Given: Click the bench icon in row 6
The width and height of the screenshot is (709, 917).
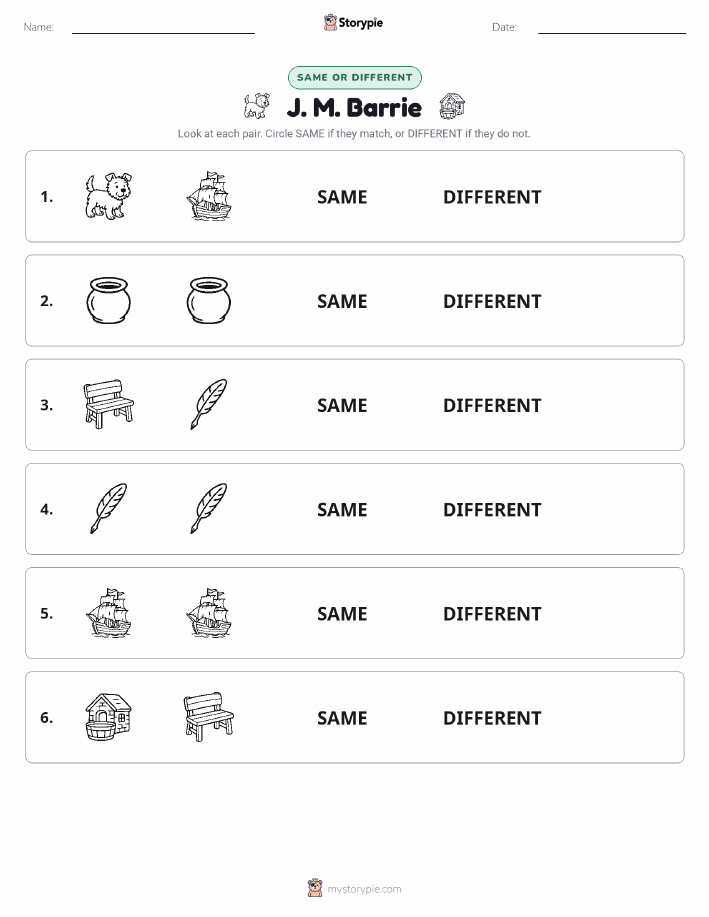Looking at the screenshot, I should (x=209, y=717).
